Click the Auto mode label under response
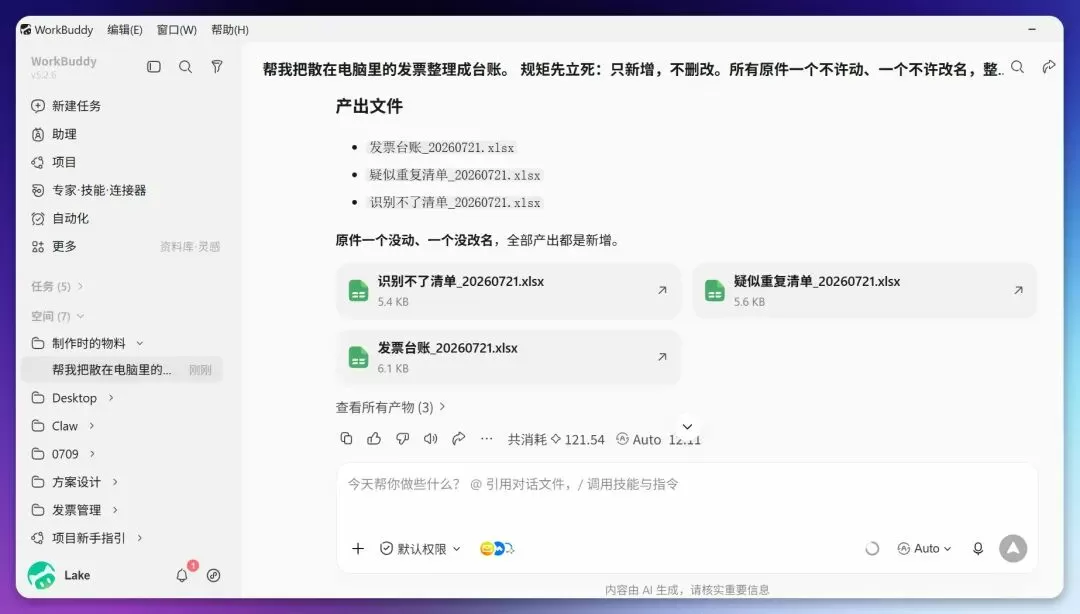1080x614 pixels. pyautogui.click(x=638, y=439)
